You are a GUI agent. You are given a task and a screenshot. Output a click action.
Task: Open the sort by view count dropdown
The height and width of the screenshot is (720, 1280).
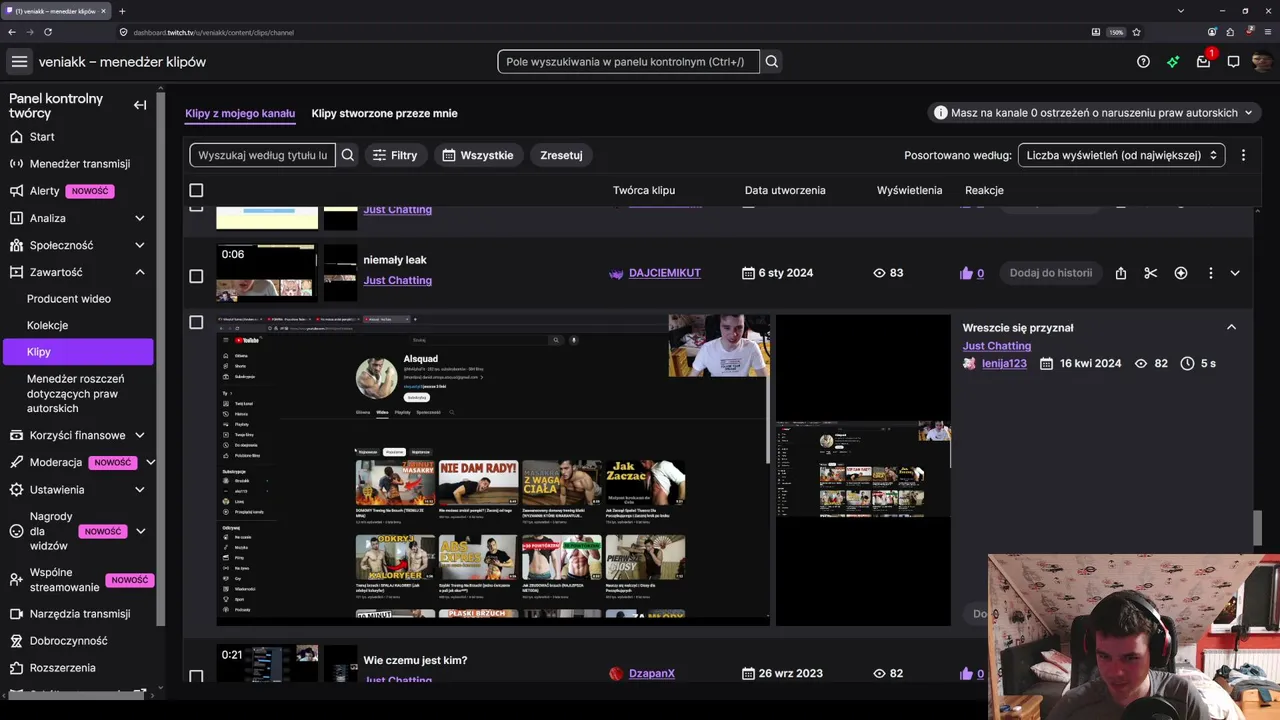pyautogui.click(x=1121, y=155)
